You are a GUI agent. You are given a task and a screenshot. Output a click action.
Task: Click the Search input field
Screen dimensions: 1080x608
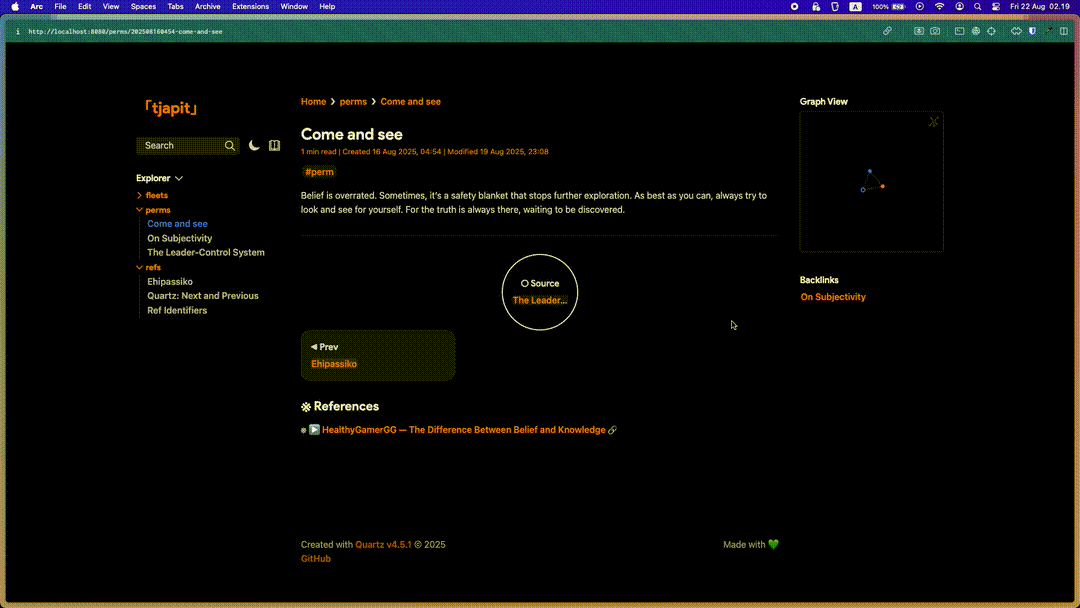tap(180, 146)
